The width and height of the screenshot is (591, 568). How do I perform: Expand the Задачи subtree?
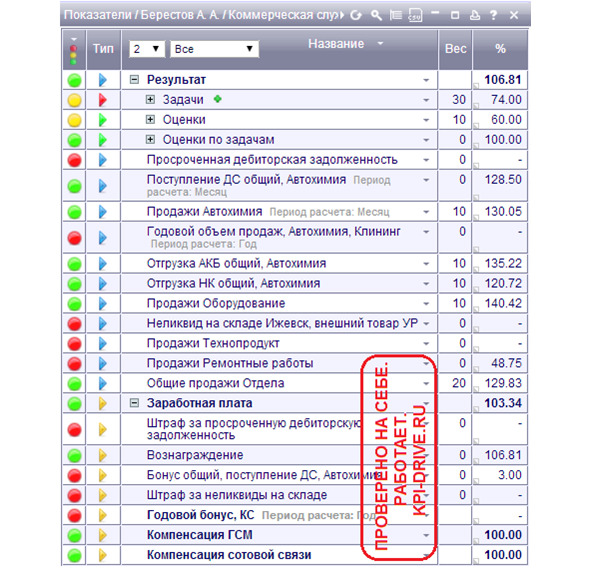click(150, 100)
